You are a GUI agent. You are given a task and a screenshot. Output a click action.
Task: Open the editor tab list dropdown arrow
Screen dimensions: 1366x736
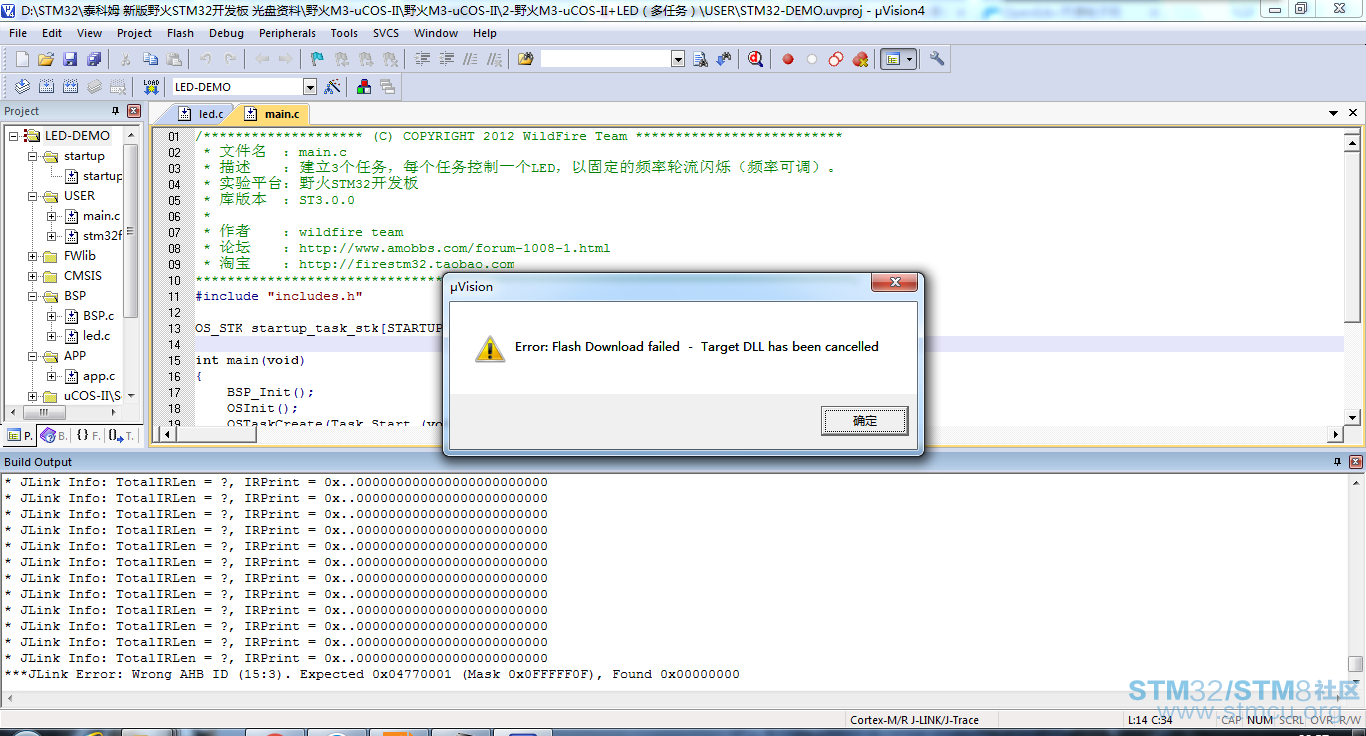point(1334,114)
